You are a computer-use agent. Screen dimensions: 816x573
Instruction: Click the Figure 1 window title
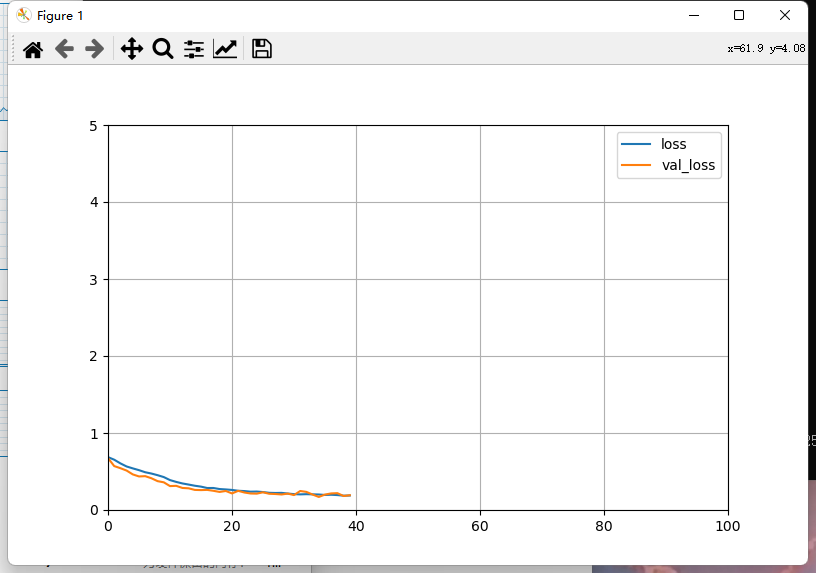60,16
